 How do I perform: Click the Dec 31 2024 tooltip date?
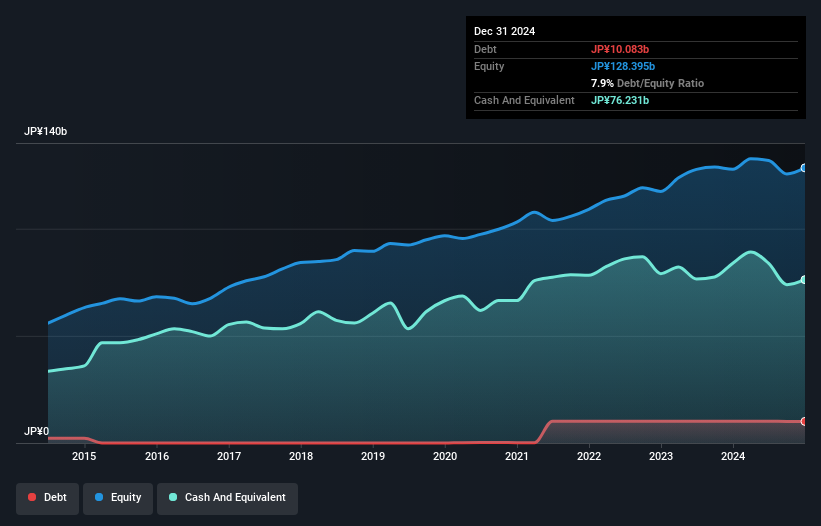tap(504, 31)
